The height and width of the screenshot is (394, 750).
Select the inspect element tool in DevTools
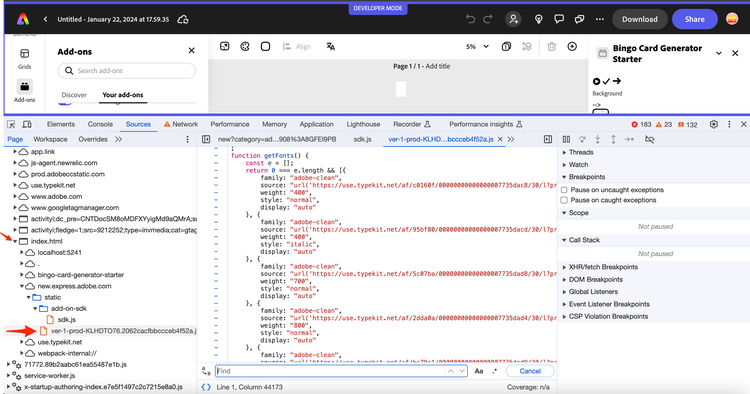tap(11, 124)
